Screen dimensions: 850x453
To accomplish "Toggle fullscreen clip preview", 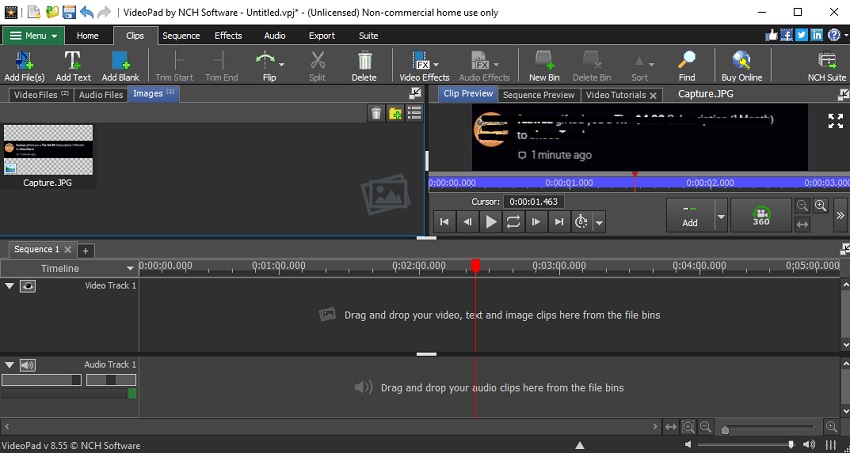I will (x=835, y=121).
